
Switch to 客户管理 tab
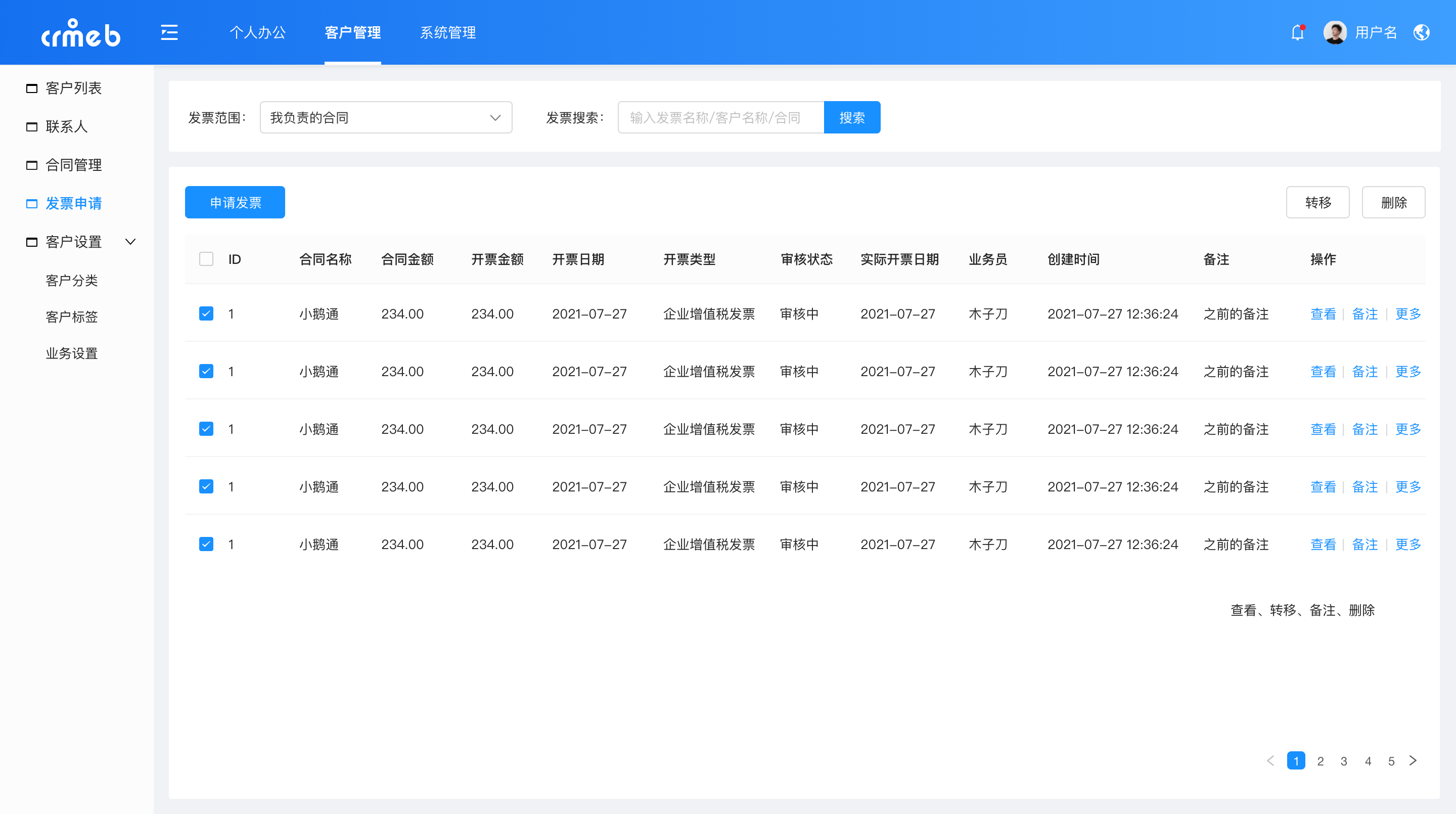pyautogui.click(x=353, y=33)
